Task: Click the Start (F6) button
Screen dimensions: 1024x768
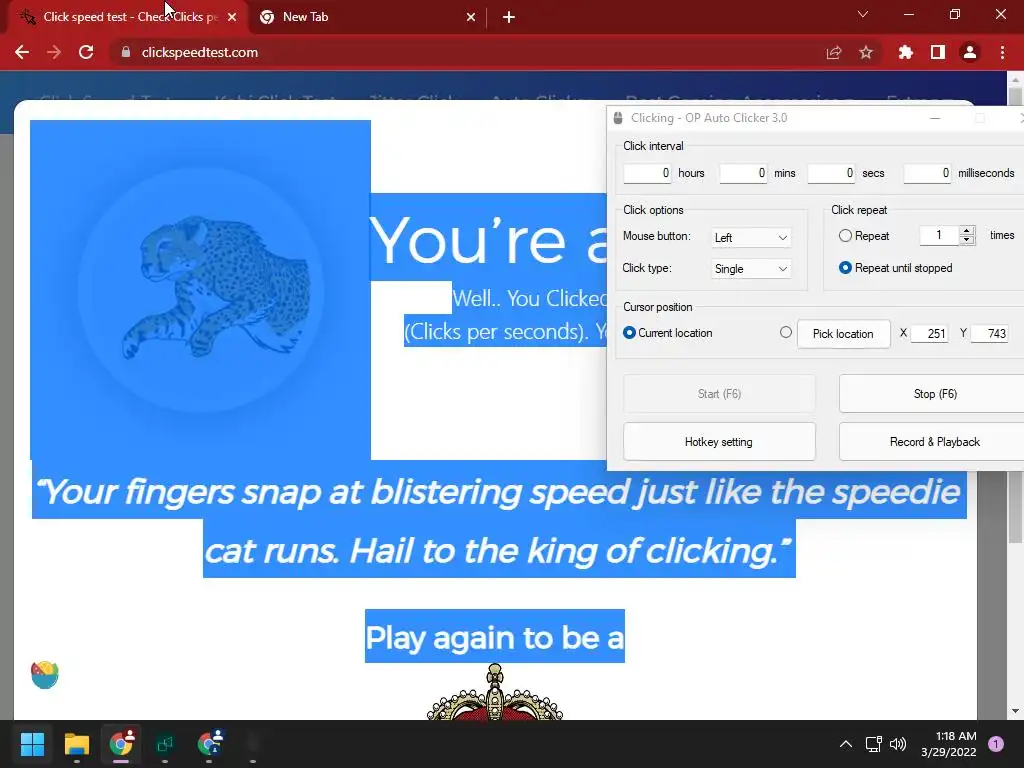Action: (719, 394)
